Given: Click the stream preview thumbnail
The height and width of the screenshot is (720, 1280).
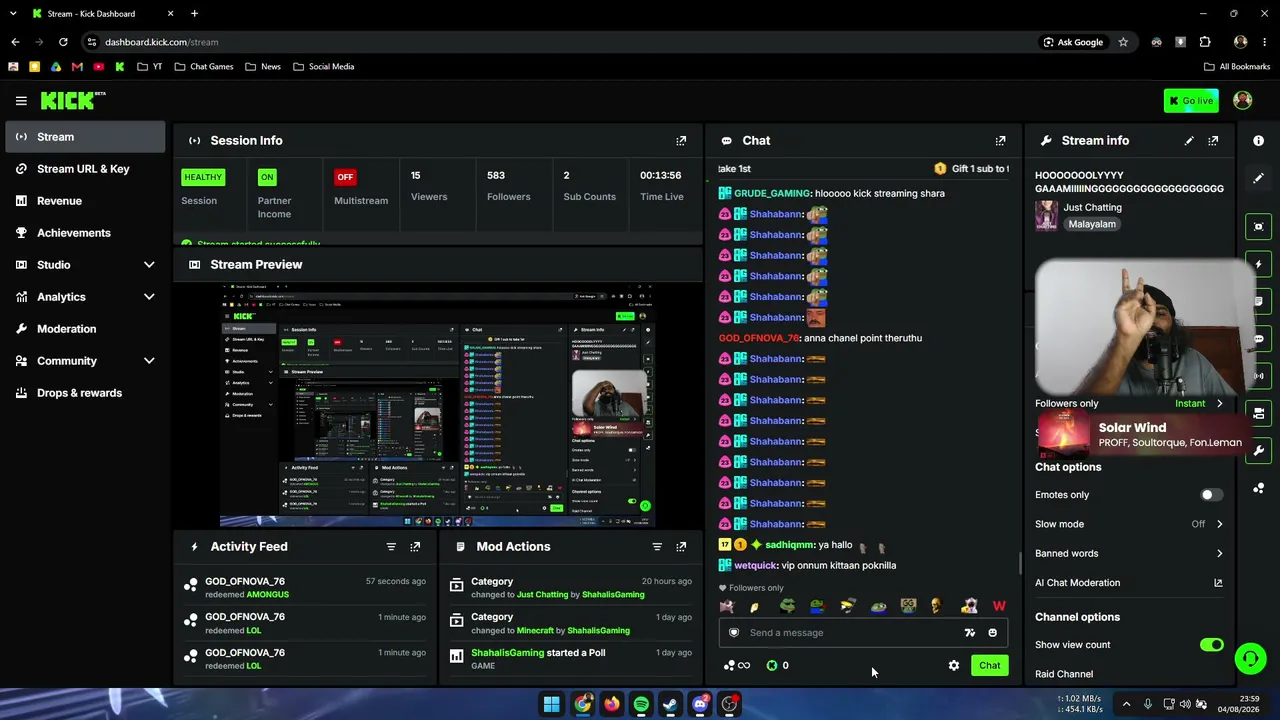Looking at the screenshot, I should click(x=436, y=405).
